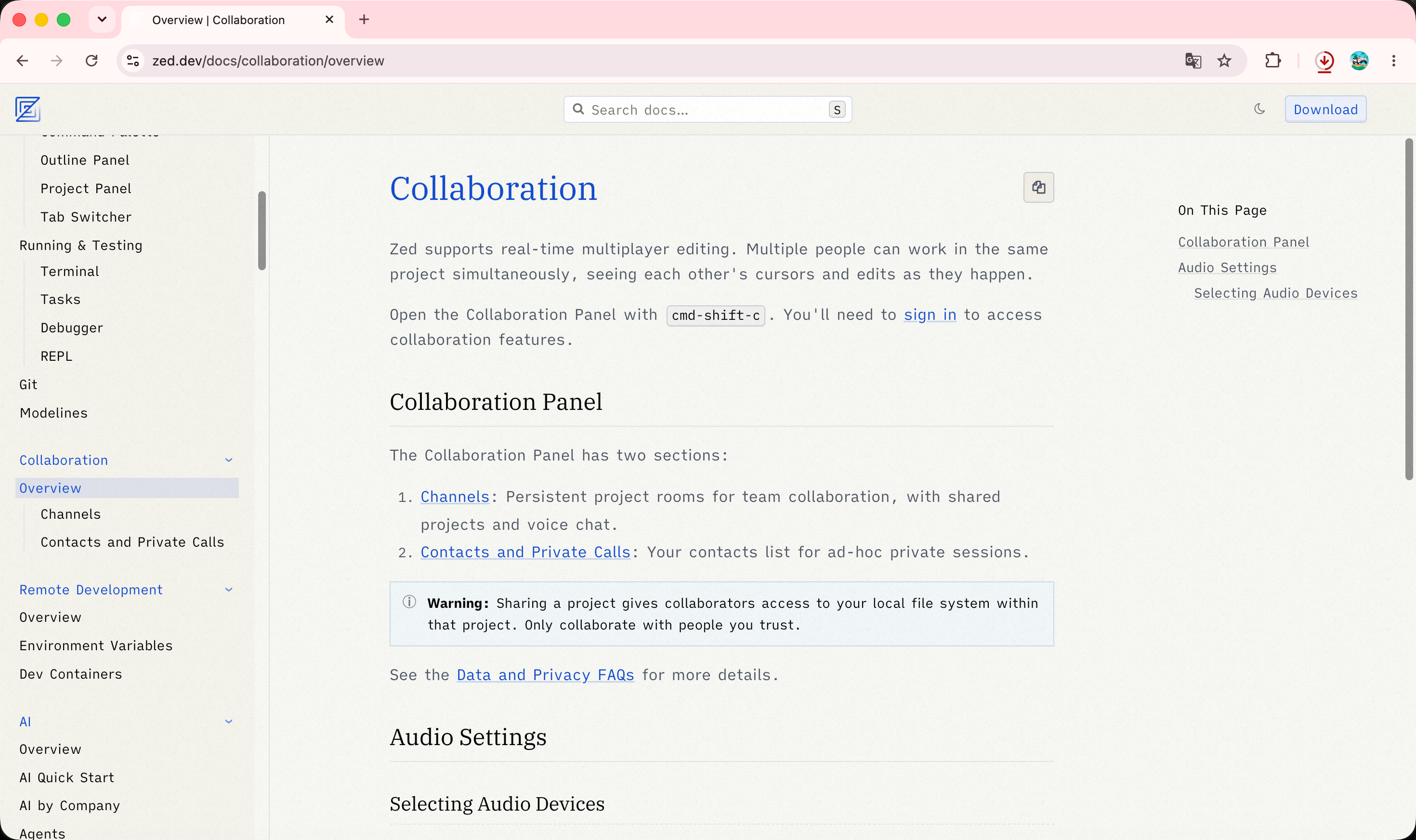Open Project Panel docs page
This screenshot has width=1416, height=840.
point(85,188)
